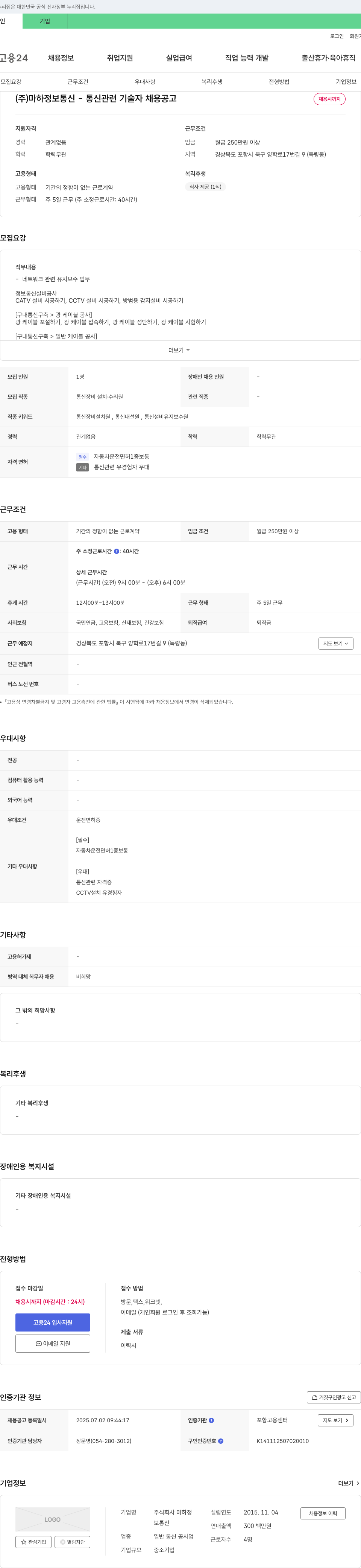
Task: Click 통신장비 설치·수리원 job type
Action: (x=100, y=397)
